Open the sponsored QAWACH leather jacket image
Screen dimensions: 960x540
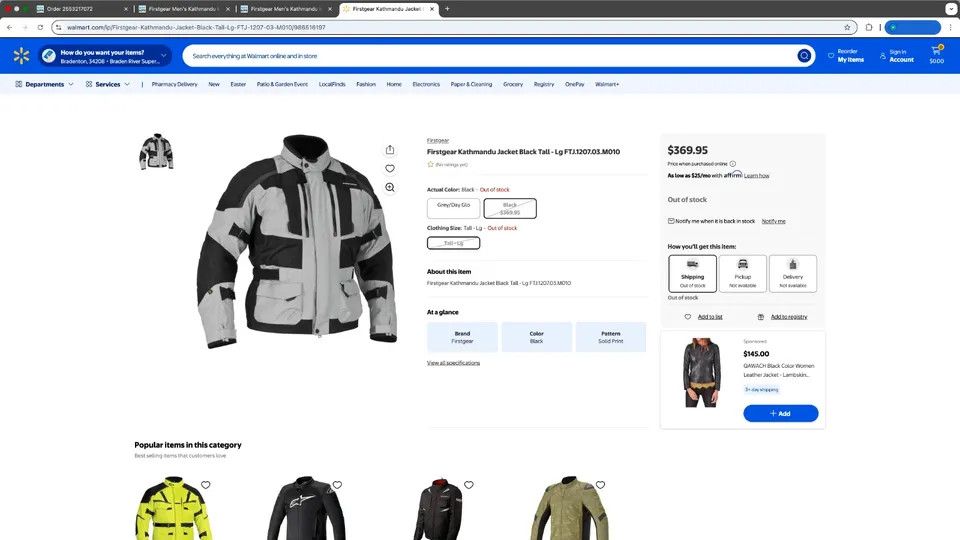point(702,372)
